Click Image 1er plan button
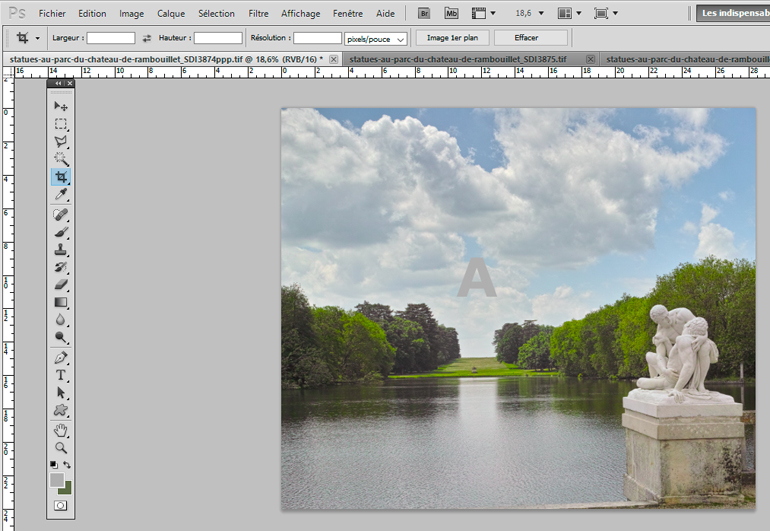 [x=452, y=38]
